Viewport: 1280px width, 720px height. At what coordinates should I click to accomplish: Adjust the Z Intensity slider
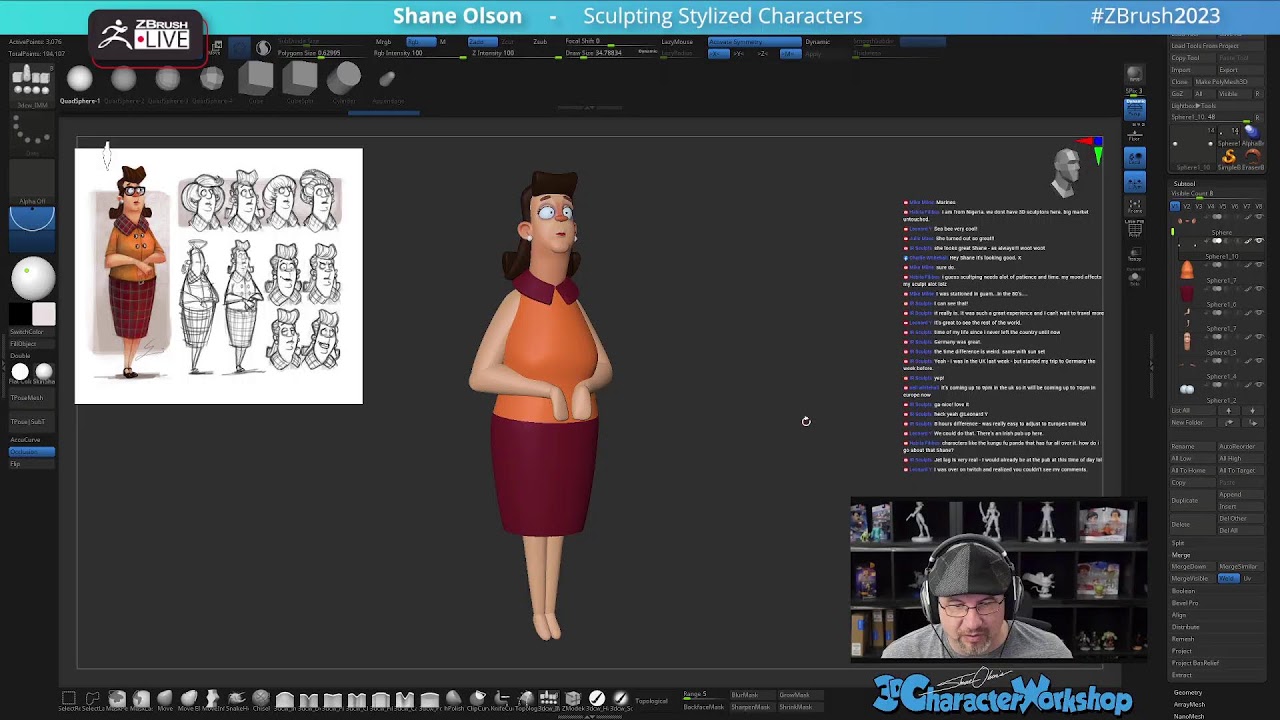[x=493, y=53]
